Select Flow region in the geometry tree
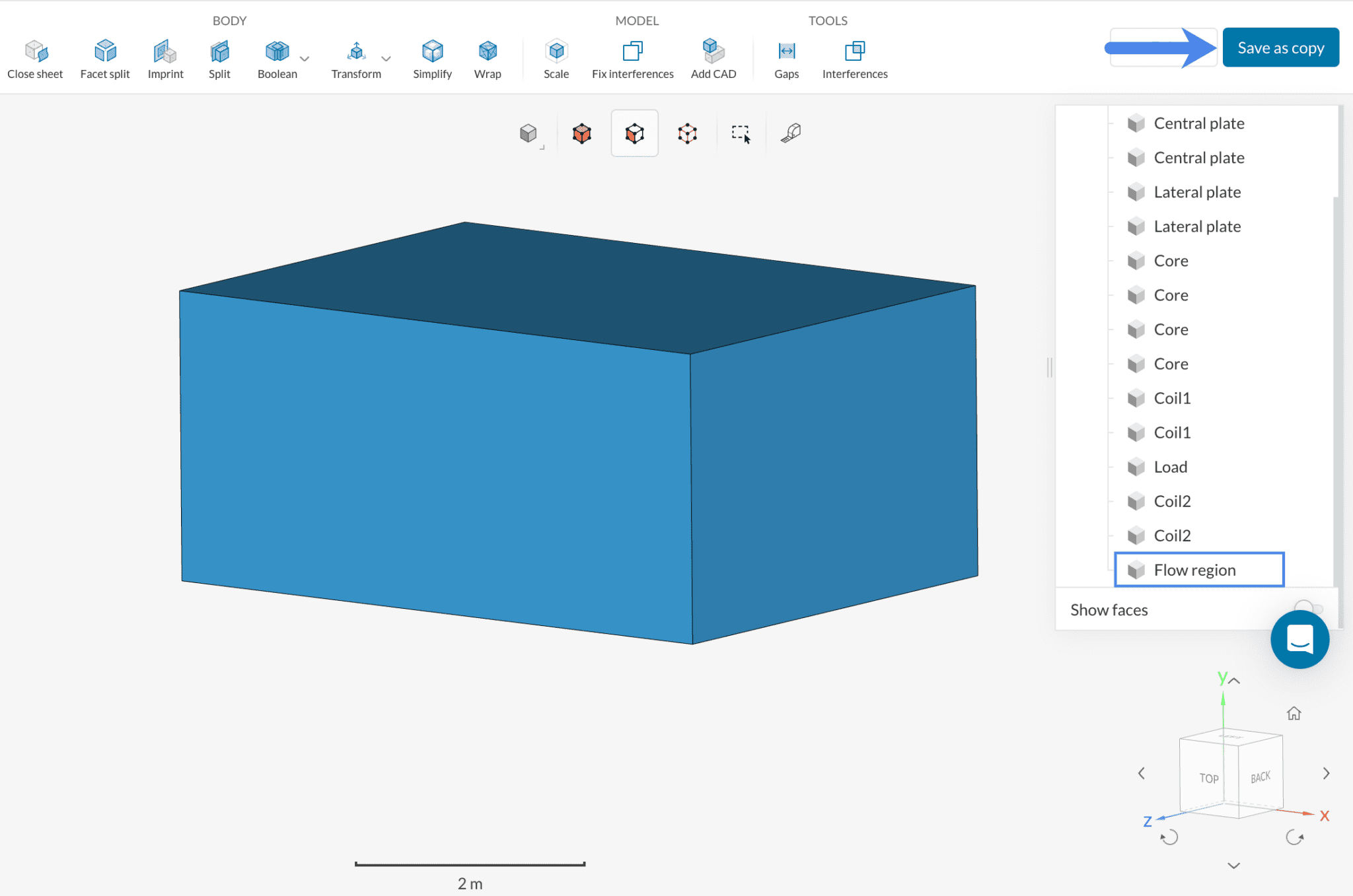This screenshot has height=896, width=1353. [1194, 569]
